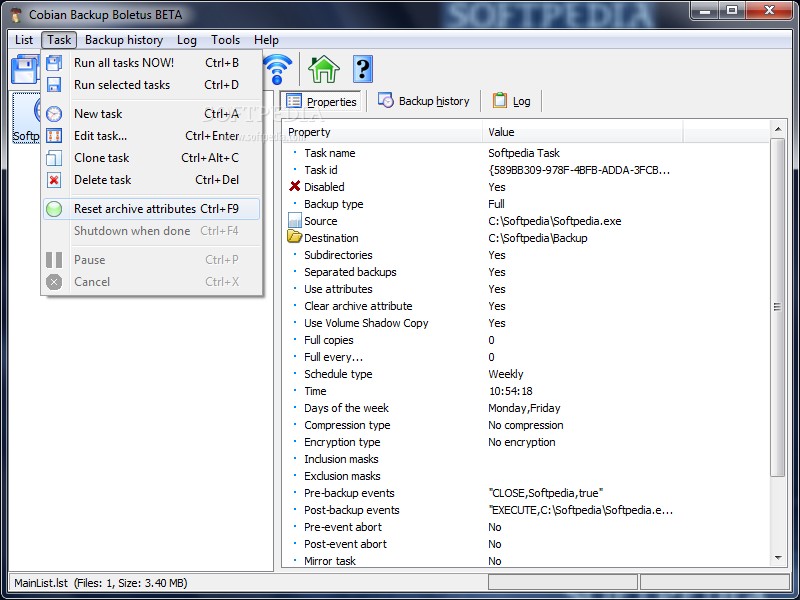Select the Task name property row
The image size is (800, 600).
coord(526,153)
